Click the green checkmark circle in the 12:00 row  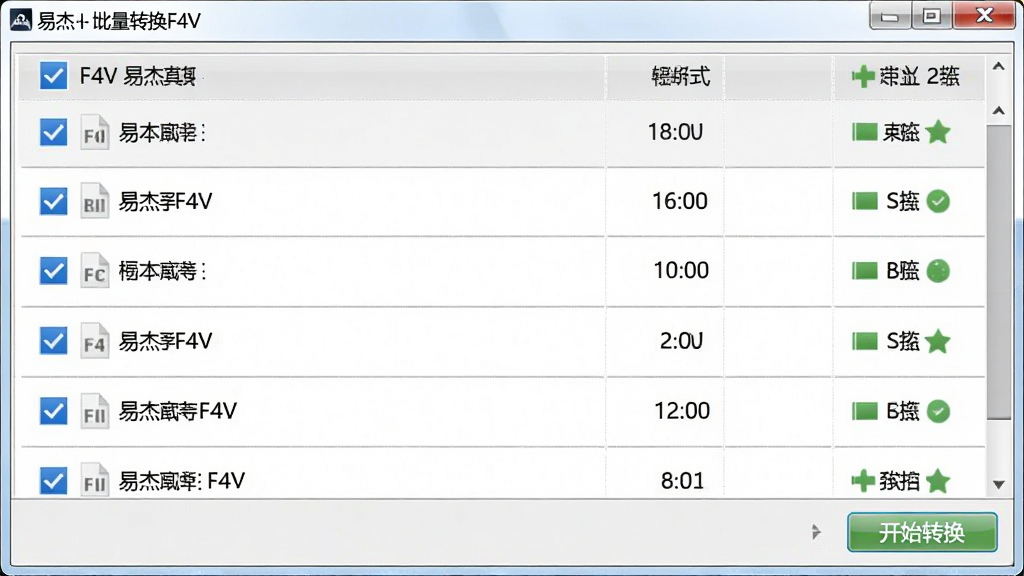938,411
